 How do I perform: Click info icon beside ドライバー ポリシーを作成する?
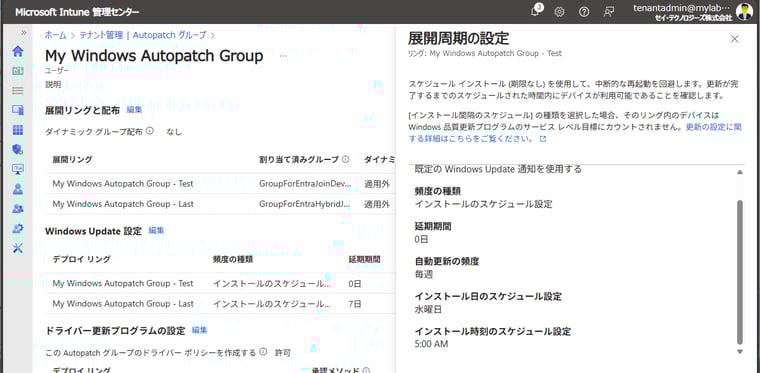(x=263, y=352)
